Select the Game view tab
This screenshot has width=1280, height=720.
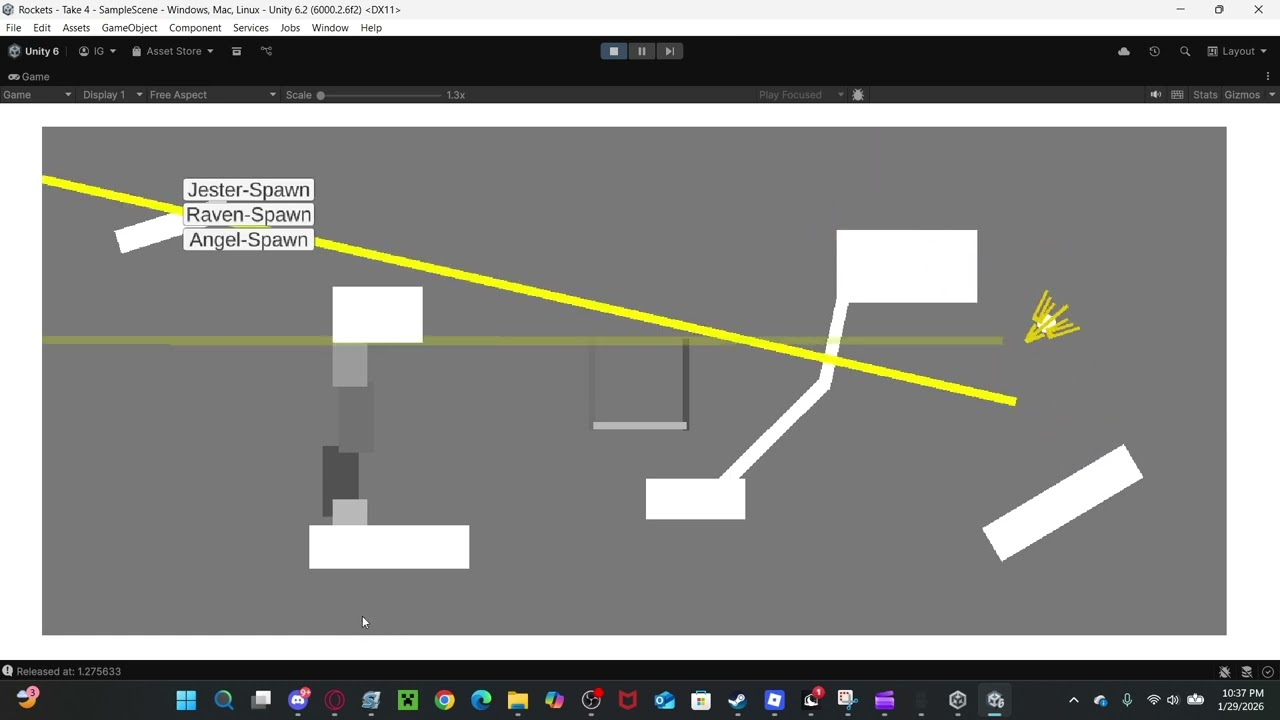point(29,77)
